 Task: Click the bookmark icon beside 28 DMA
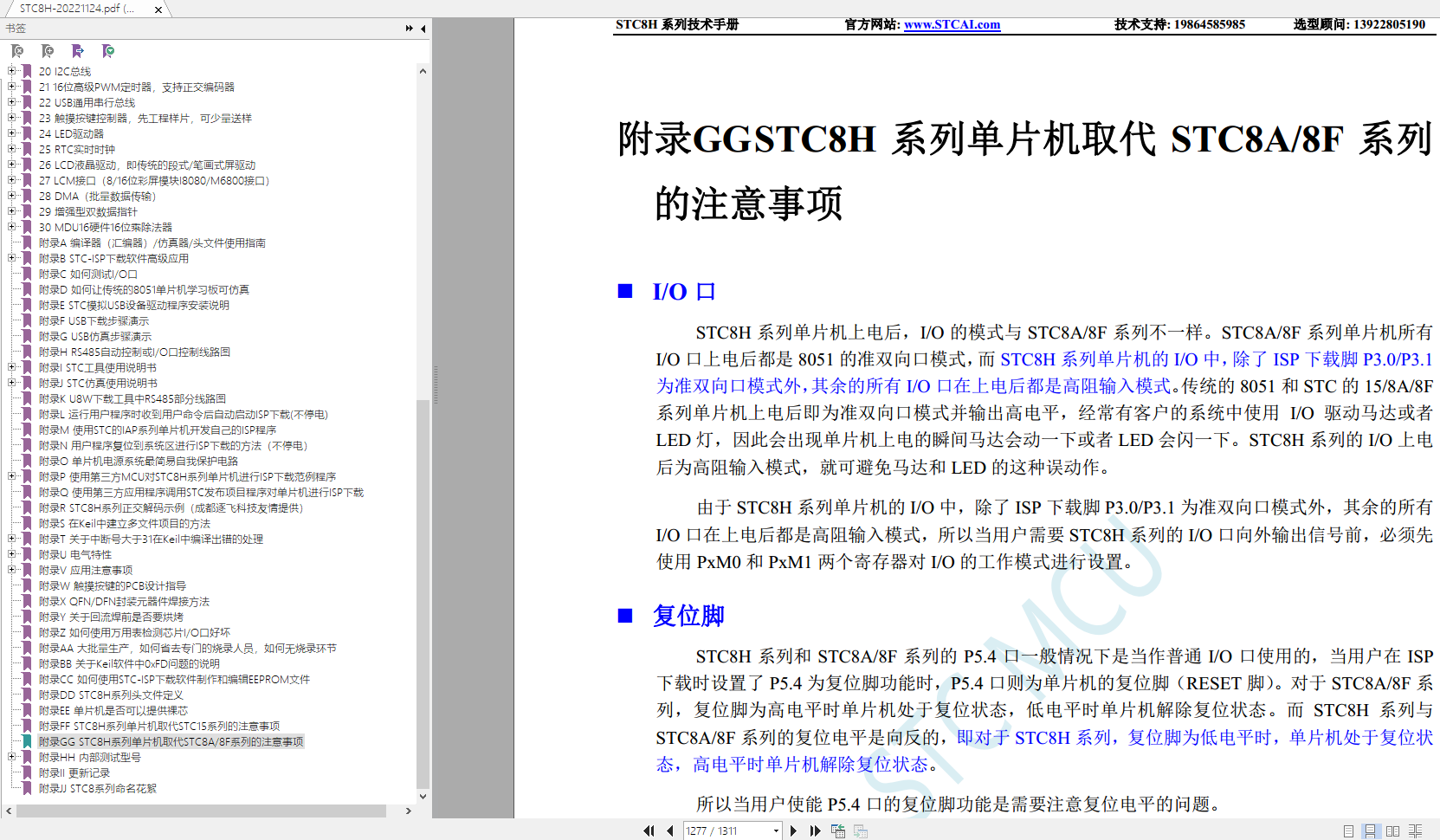coord(27,196)
